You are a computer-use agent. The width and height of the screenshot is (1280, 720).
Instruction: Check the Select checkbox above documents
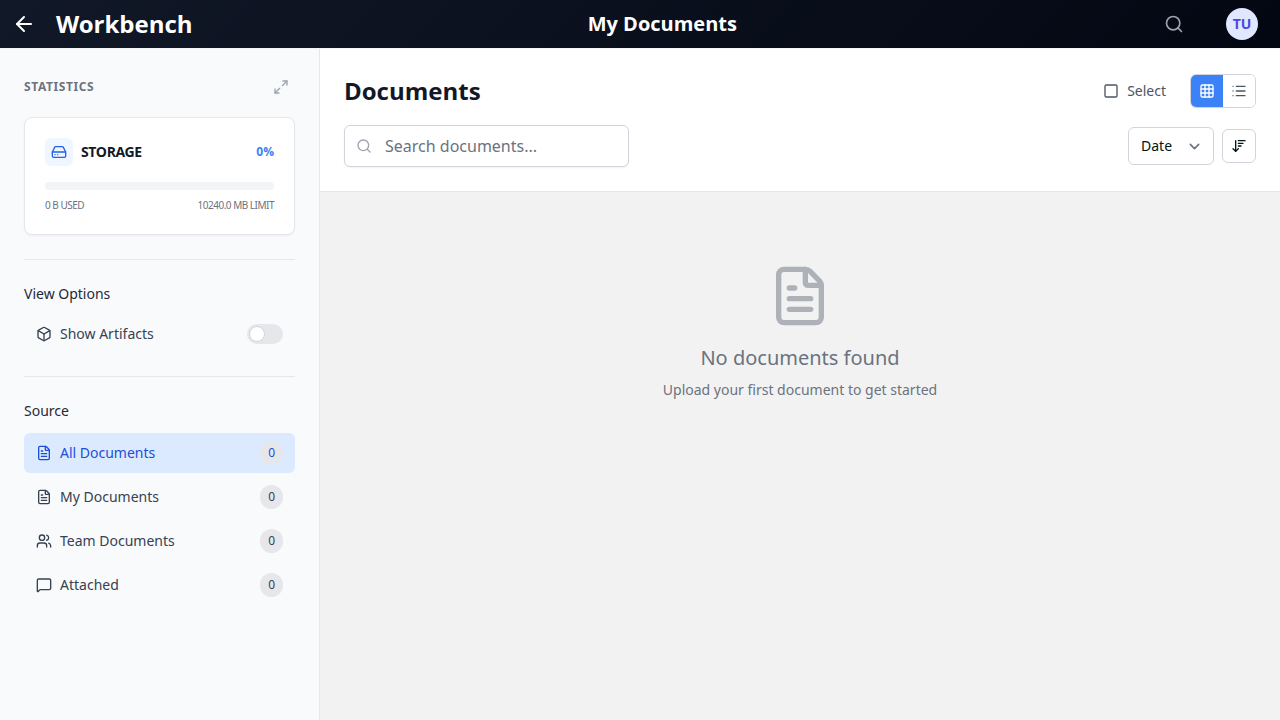1111,91
